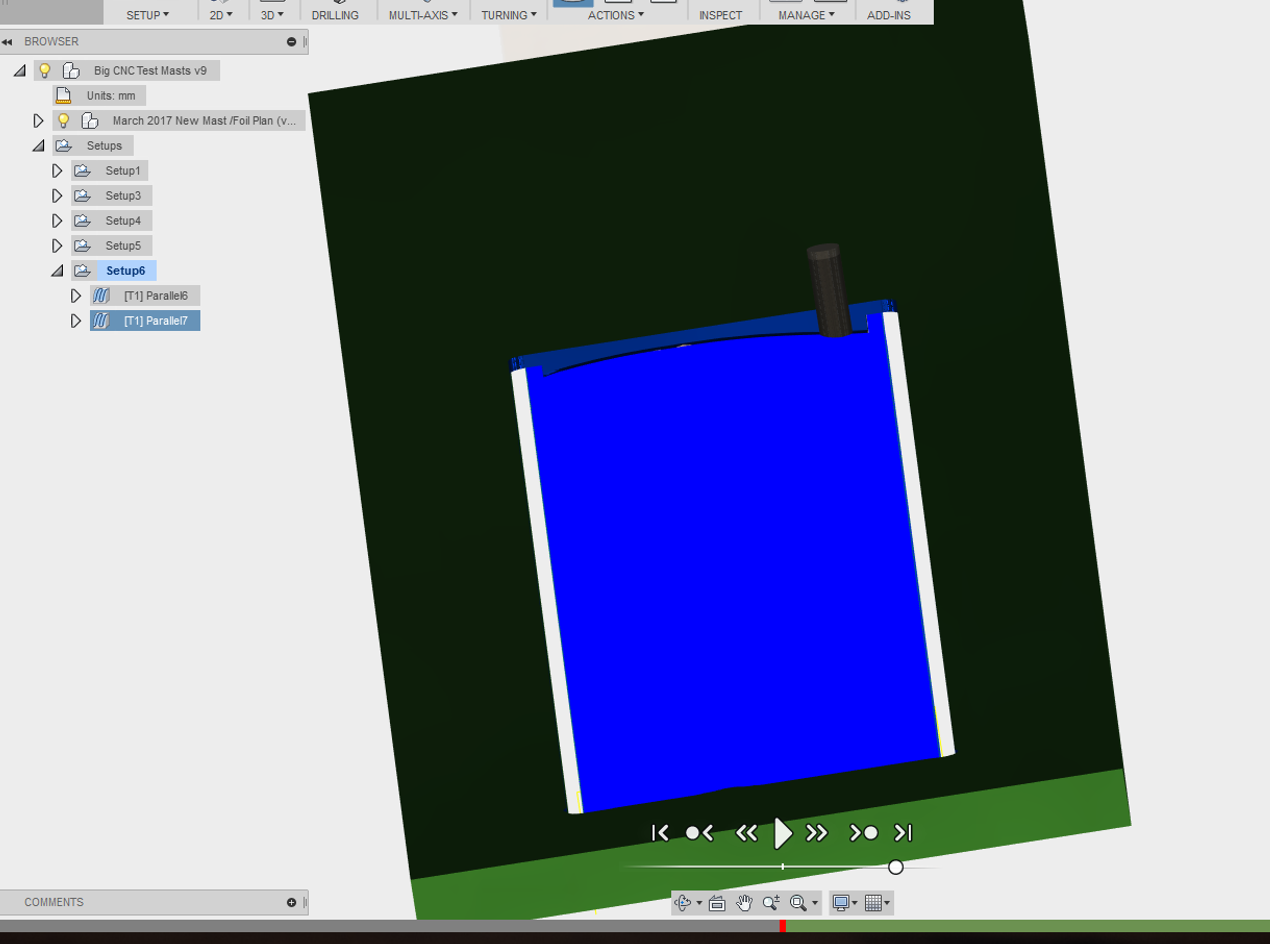Click the Play simulation button
Screen dimensions: 1270x944
[783, 833]
